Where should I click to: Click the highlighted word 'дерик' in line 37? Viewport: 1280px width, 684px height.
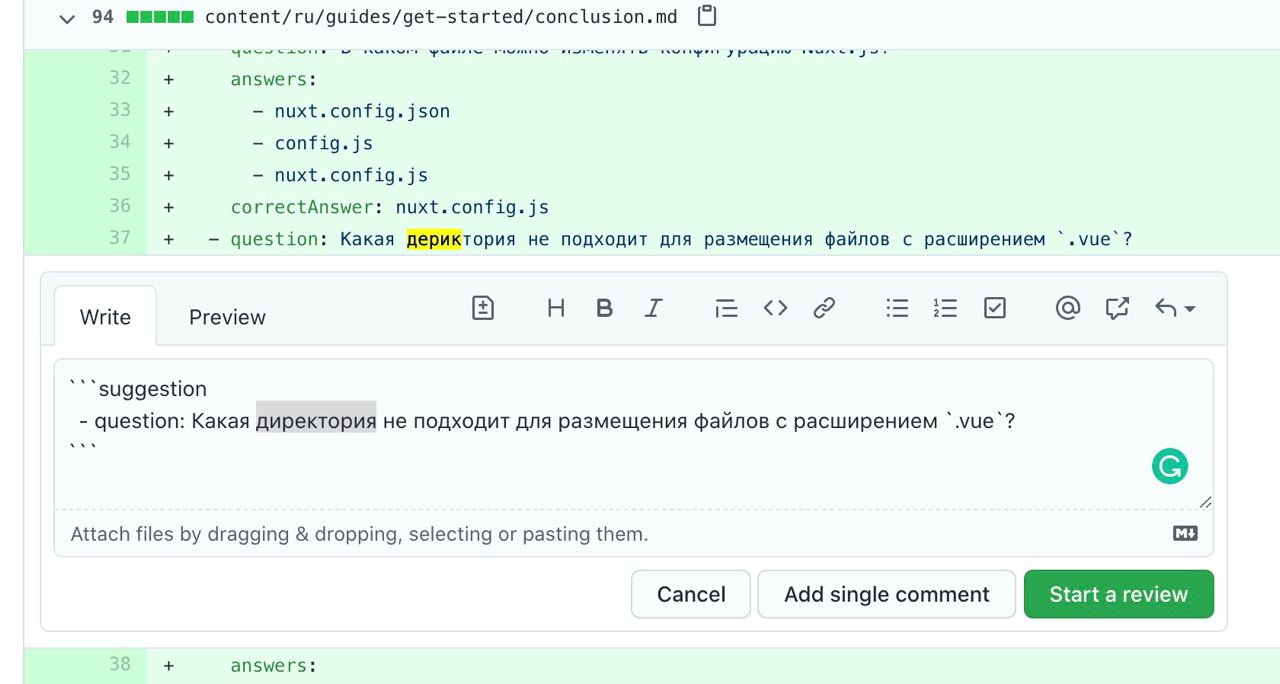click(433, 239)
